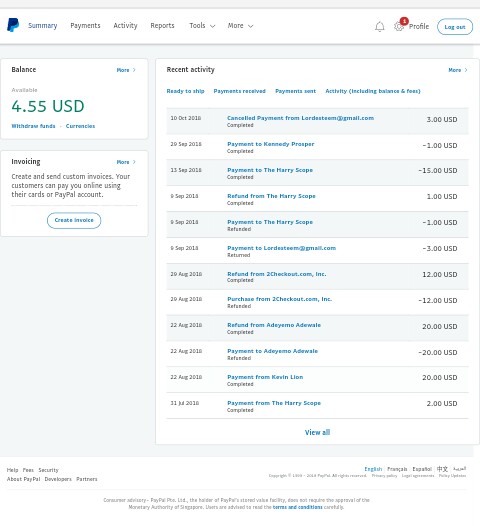
Task: Open the Activity menu item
Action: coord(125,25)
